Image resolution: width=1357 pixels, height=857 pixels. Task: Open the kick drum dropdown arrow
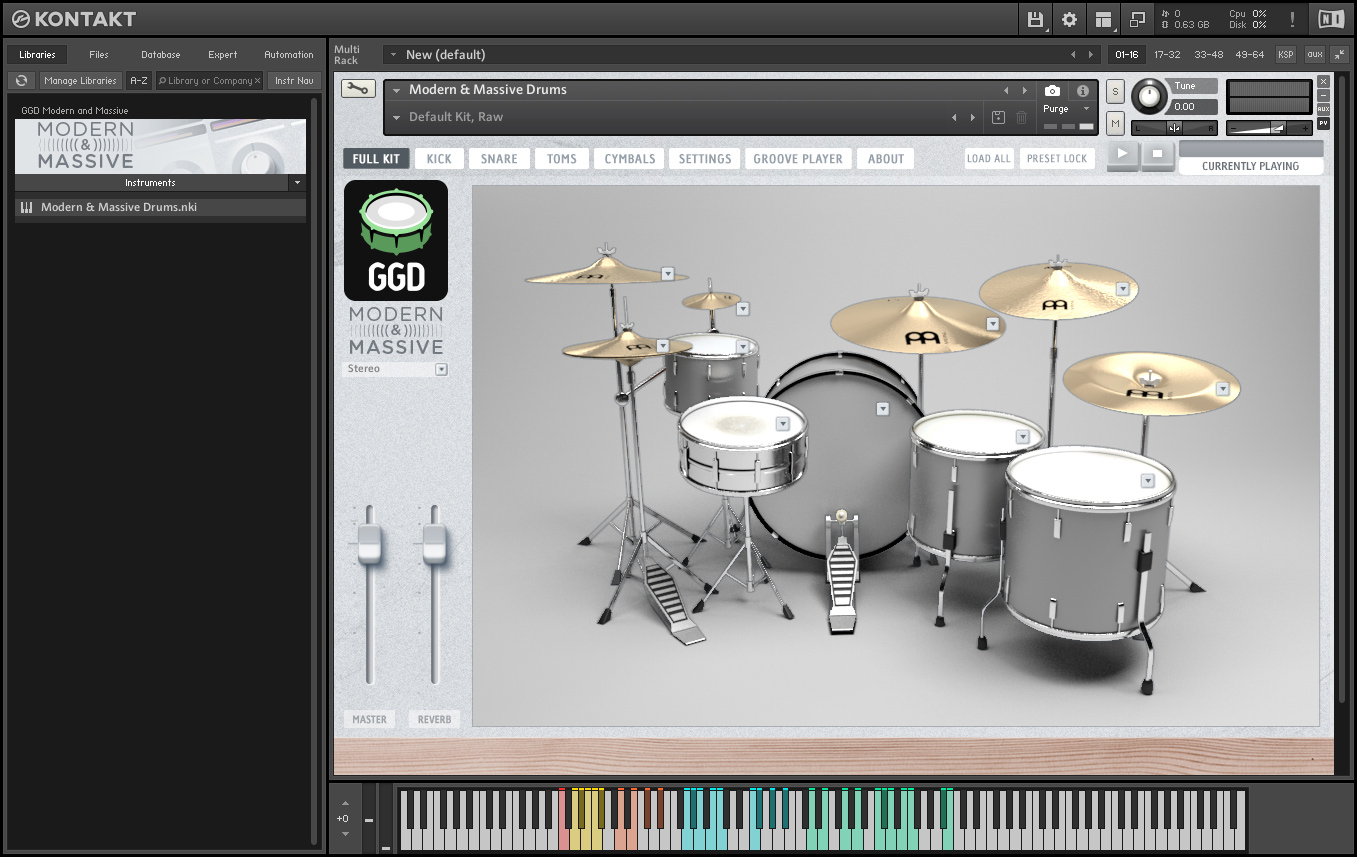[x=882, y=408]
